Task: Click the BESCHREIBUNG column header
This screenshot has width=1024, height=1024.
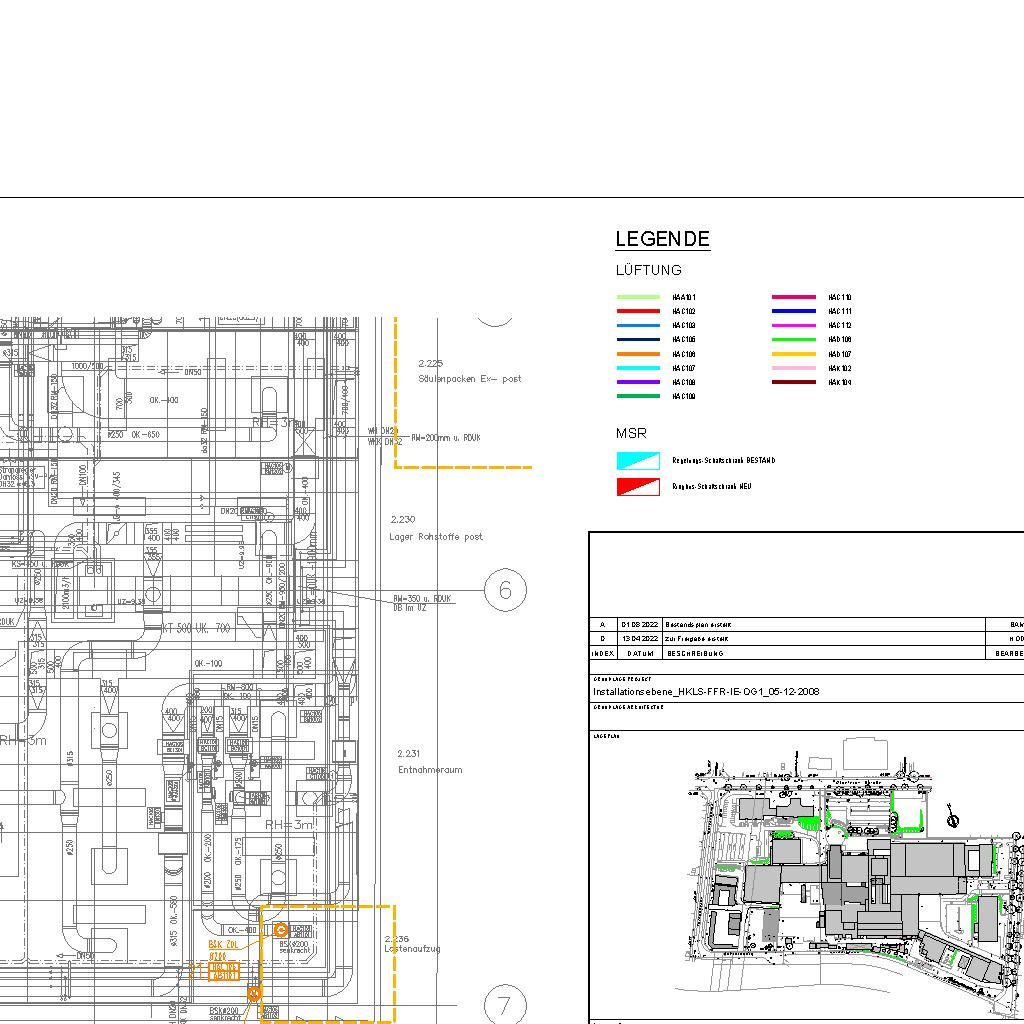Action: click(x=694, y=653)
